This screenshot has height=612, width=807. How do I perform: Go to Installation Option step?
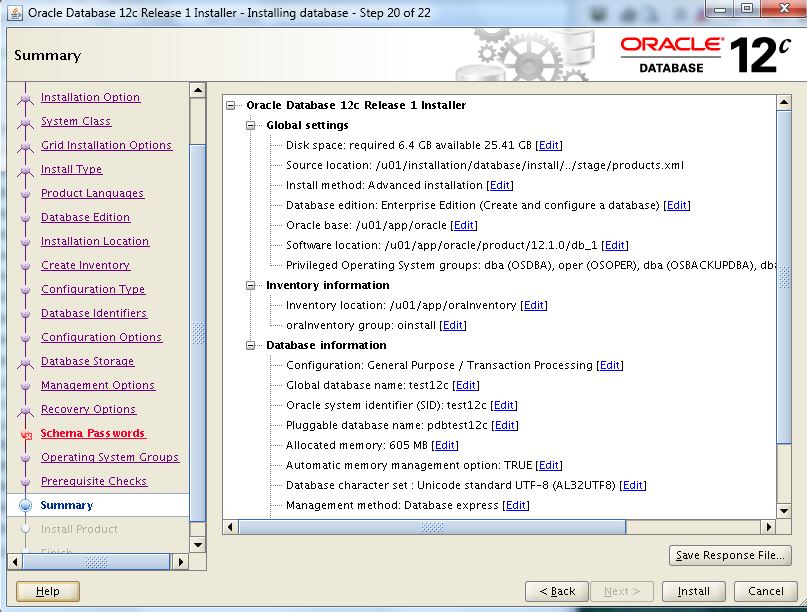coord(91,97)
